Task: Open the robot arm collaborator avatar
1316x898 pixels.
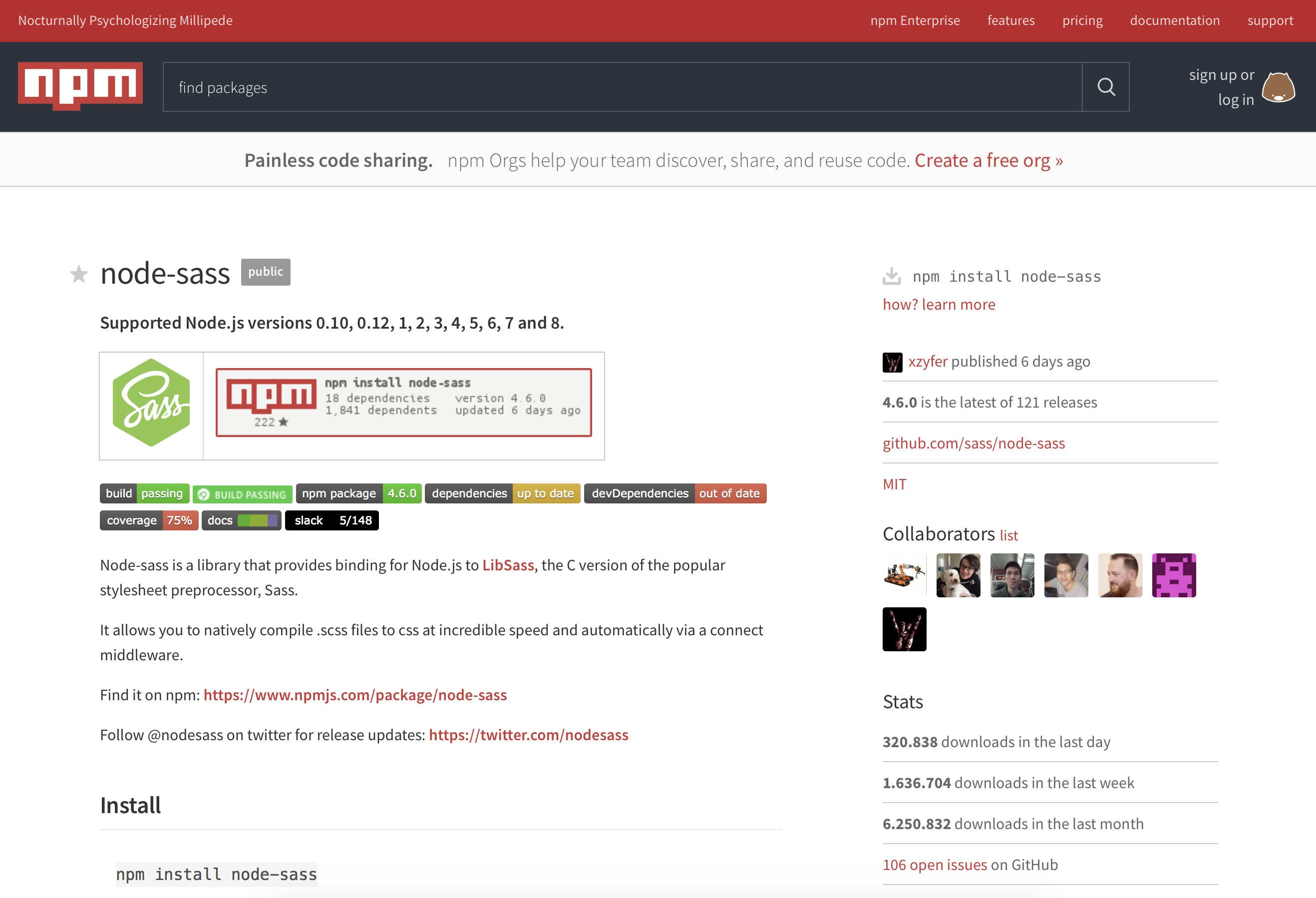Action: 904,575
